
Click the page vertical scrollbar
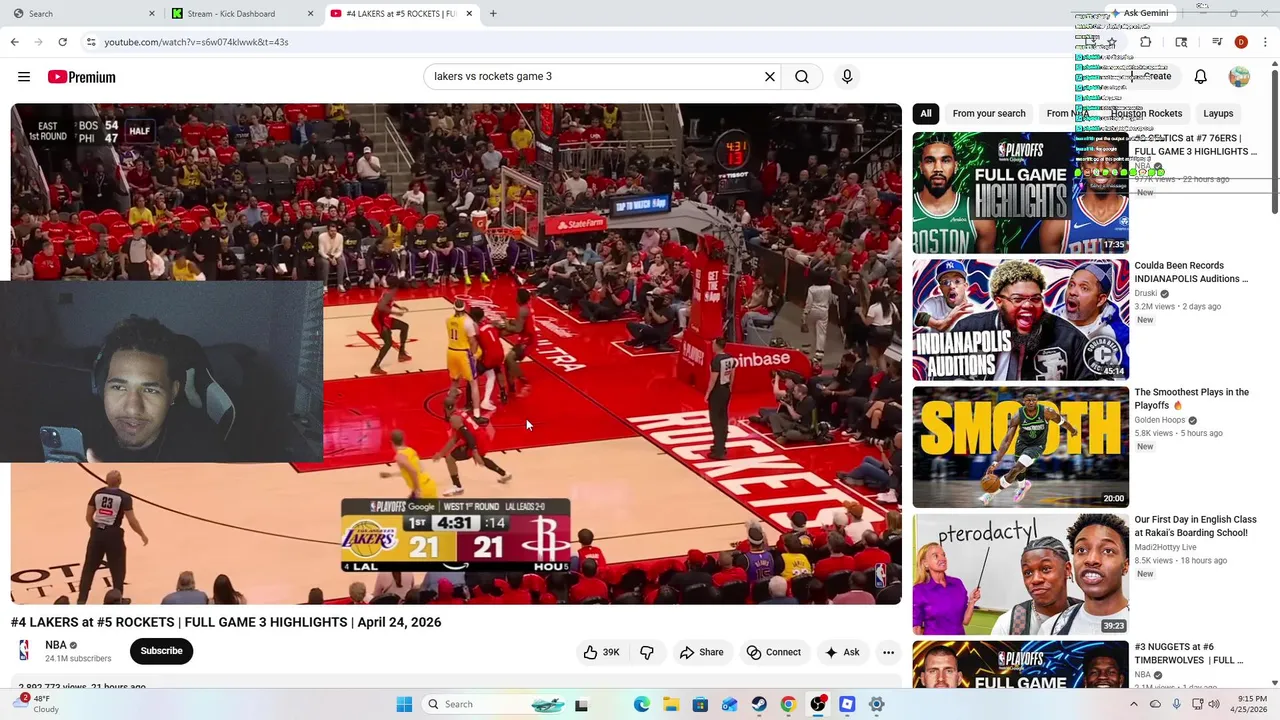1274,140
